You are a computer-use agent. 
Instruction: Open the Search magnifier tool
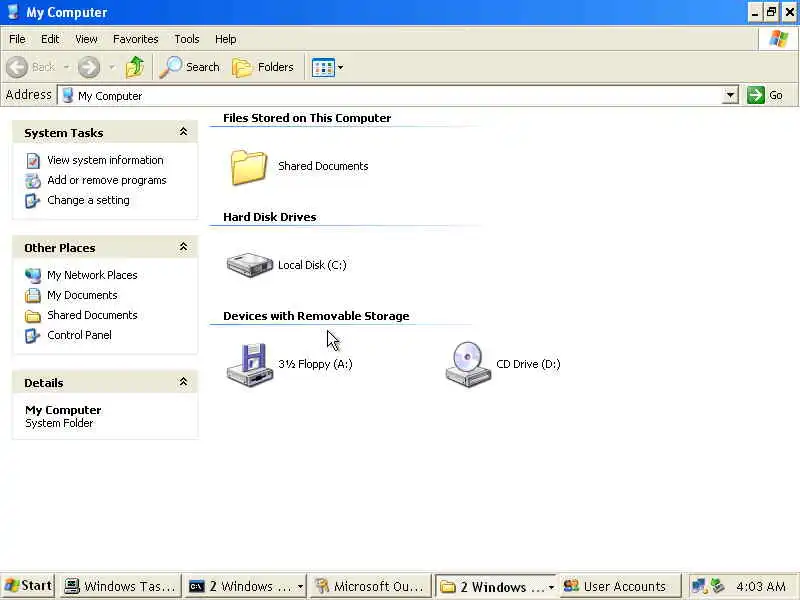[x=189, y=67]
